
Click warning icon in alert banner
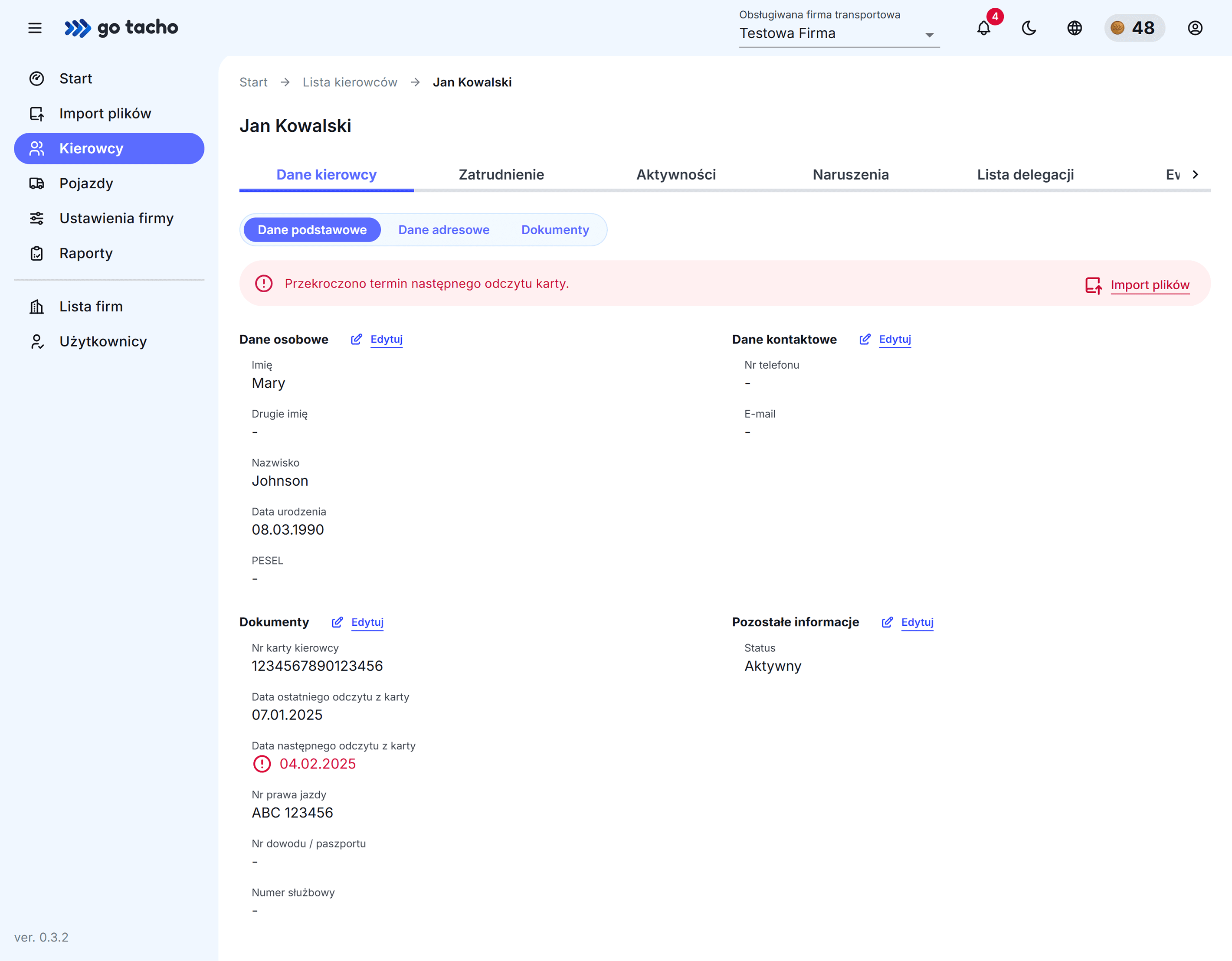pyautogui.click(x=263, y=284)
